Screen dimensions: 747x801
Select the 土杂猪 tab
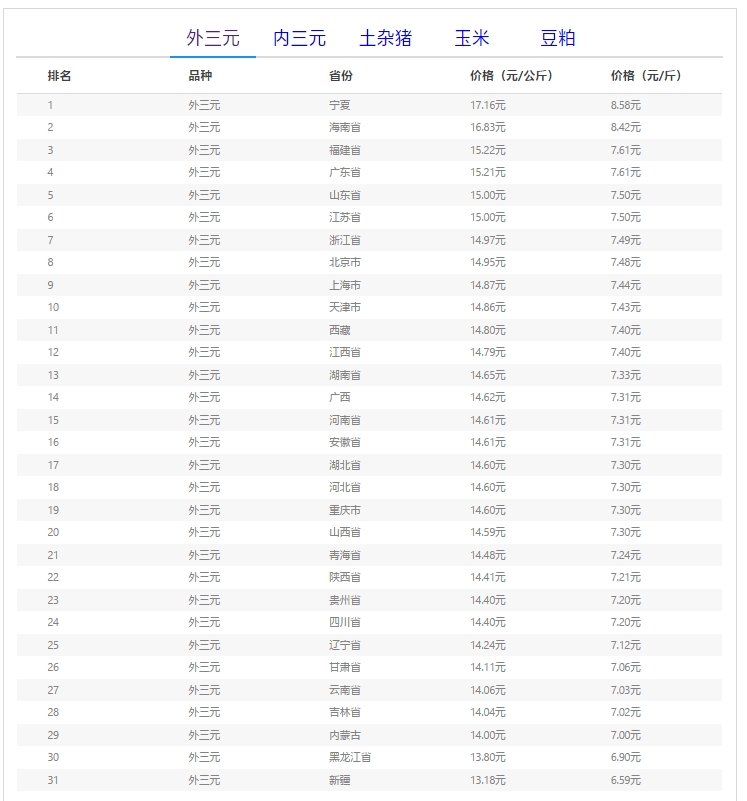pos(385,38)
